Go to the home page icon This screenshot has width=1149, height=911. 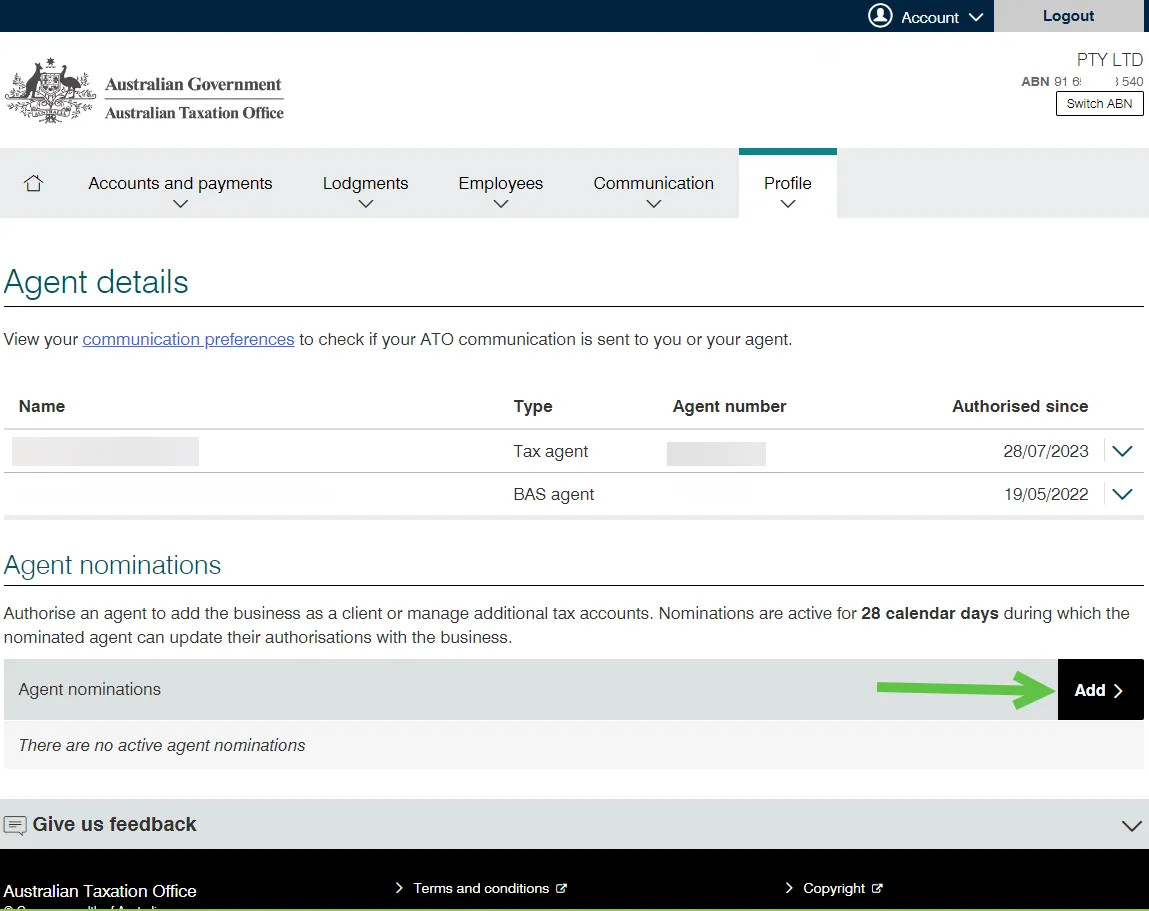[x=34, y=183]
